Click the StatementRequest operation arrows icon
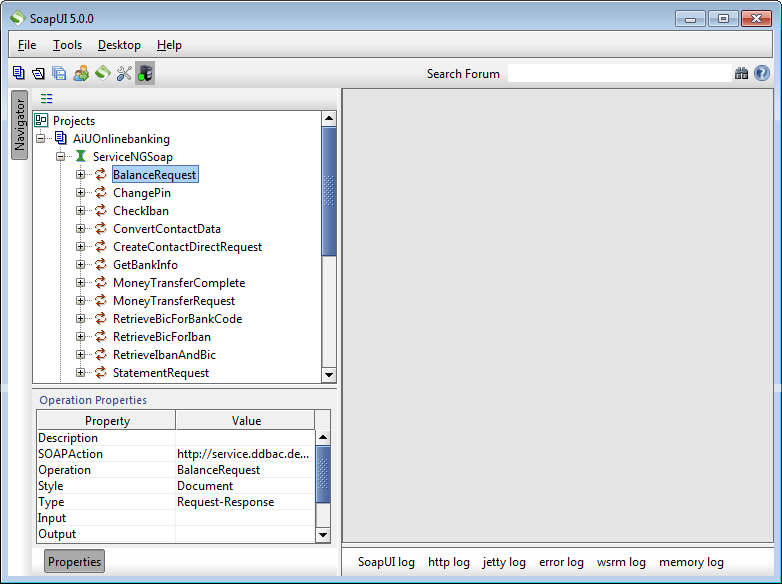Image resolution: width=782 pixels, height=584 pixels. point(101,372)
